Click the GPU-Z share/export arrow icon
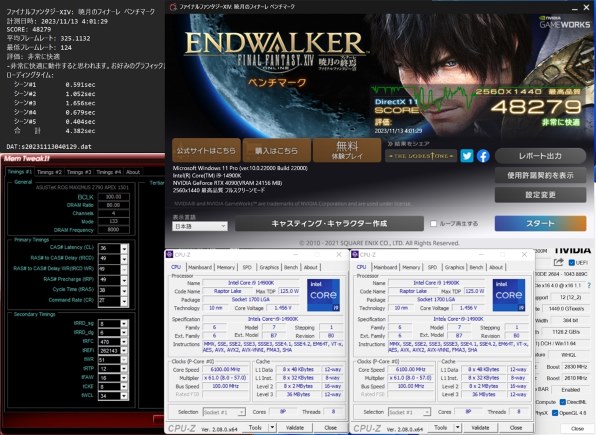 point(558,262)
